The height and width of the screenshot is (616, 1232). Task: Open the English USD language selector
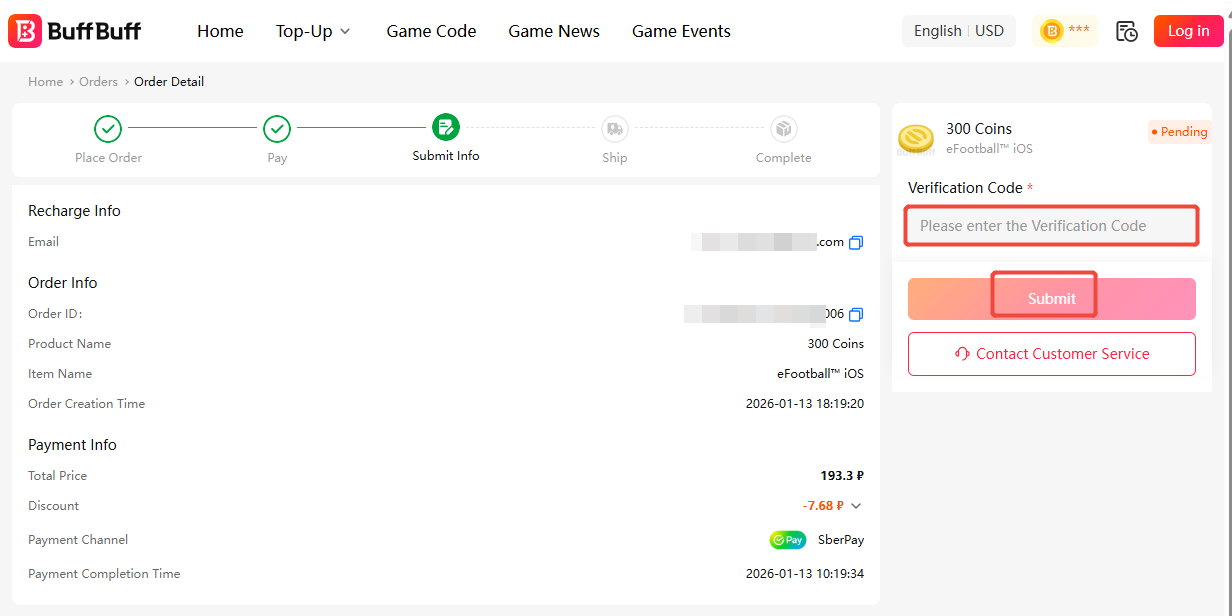pyautogui.click(x=958, y=31)
